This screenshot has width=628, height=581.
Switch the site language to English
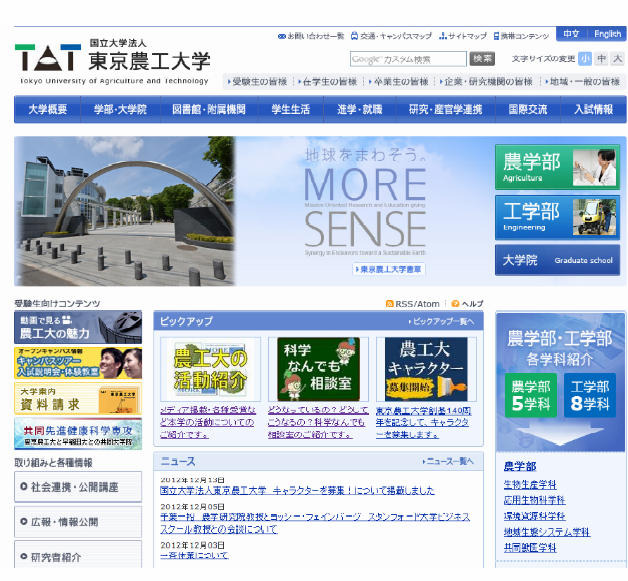pyautogui.click(x=607, y=34)
